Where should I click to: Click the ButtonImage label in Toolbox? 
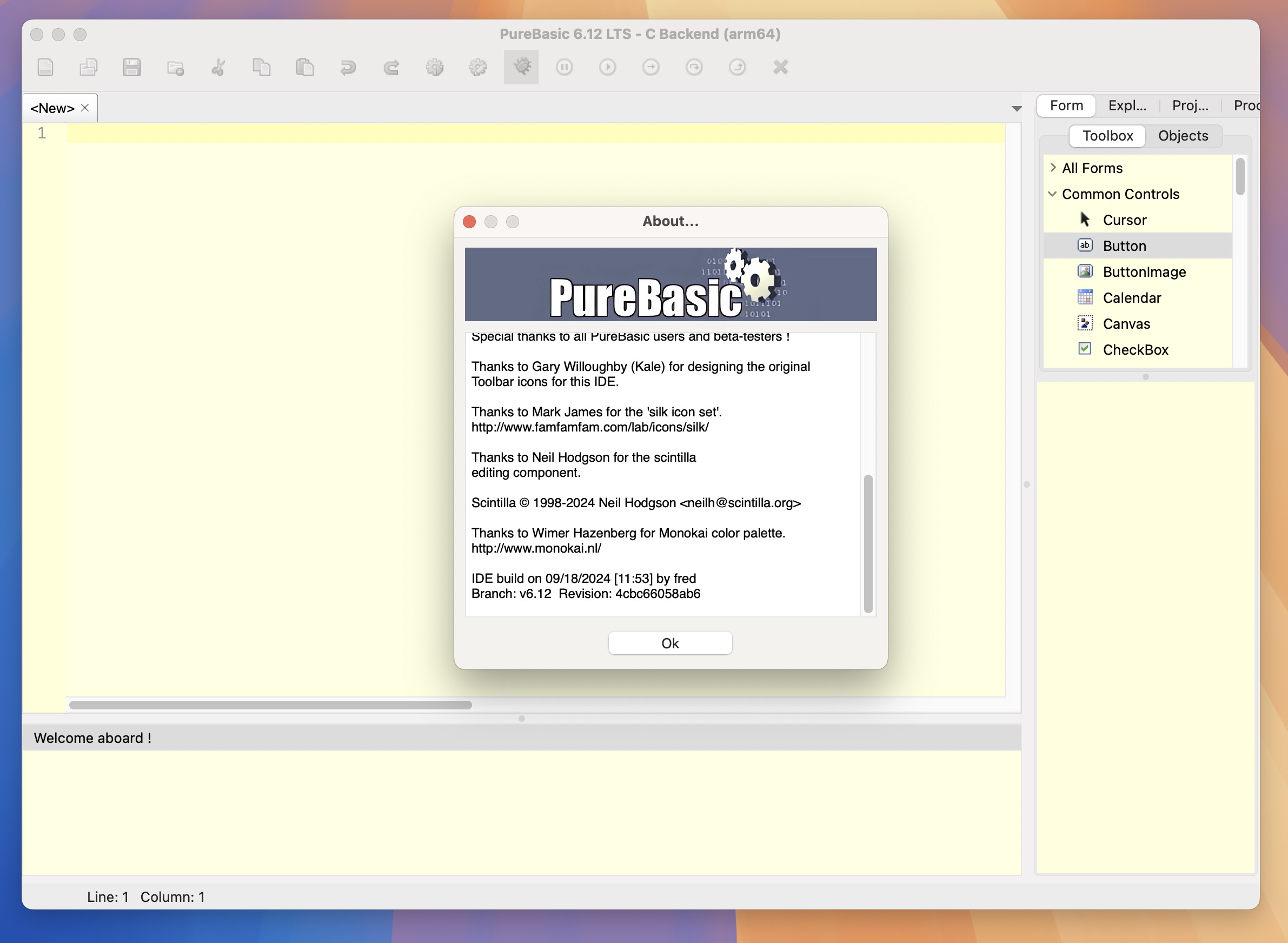tap(1144, 272)
